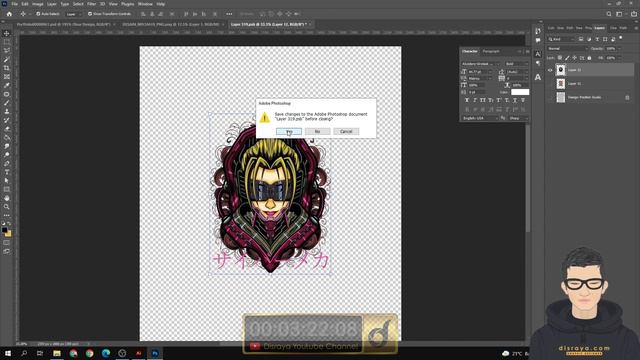Select the Magic Wand tool

click(7, 60)
